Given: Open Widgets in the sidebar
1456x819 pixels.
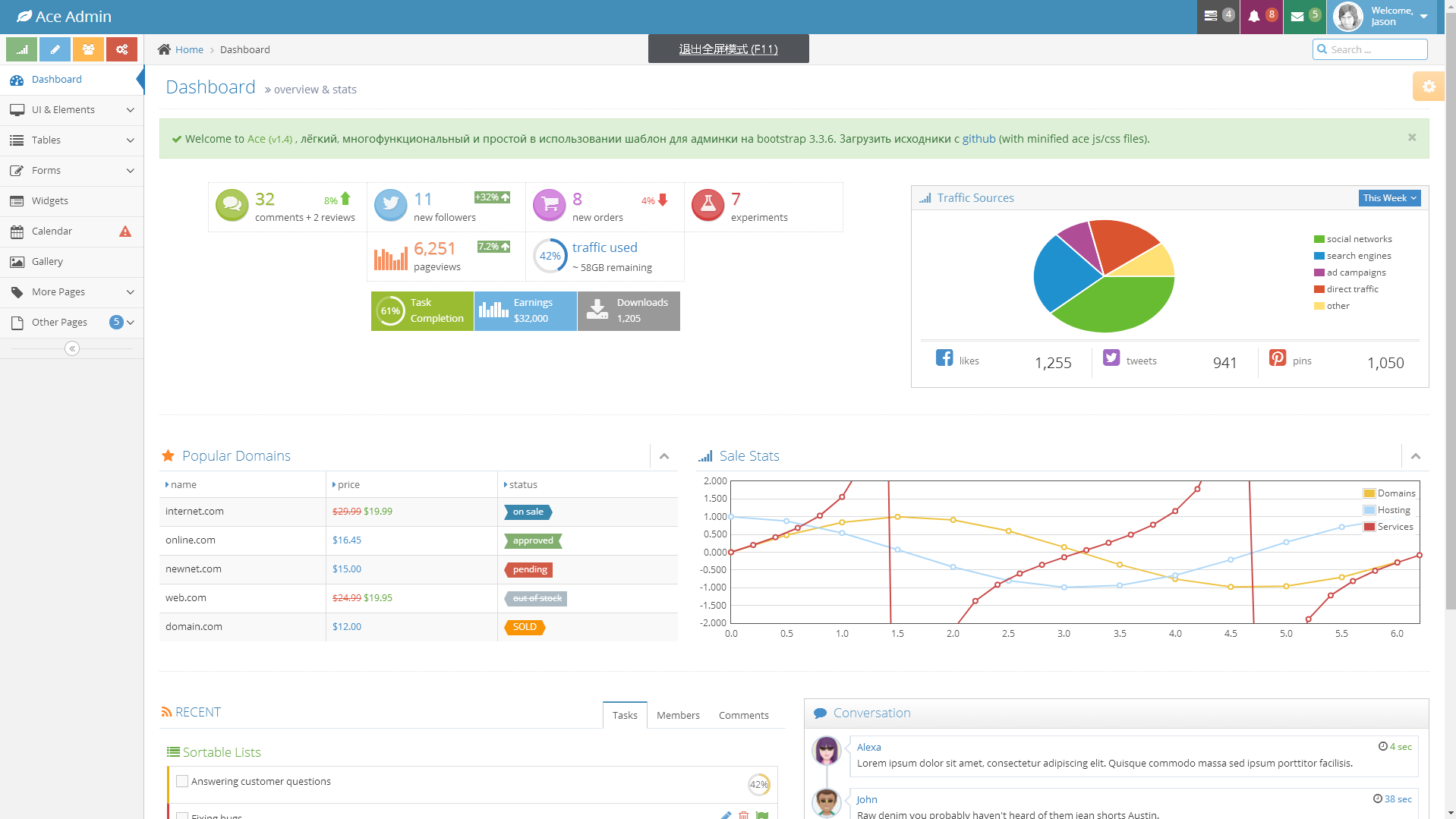Looking at the screenshot, I should tap(71, 201).
